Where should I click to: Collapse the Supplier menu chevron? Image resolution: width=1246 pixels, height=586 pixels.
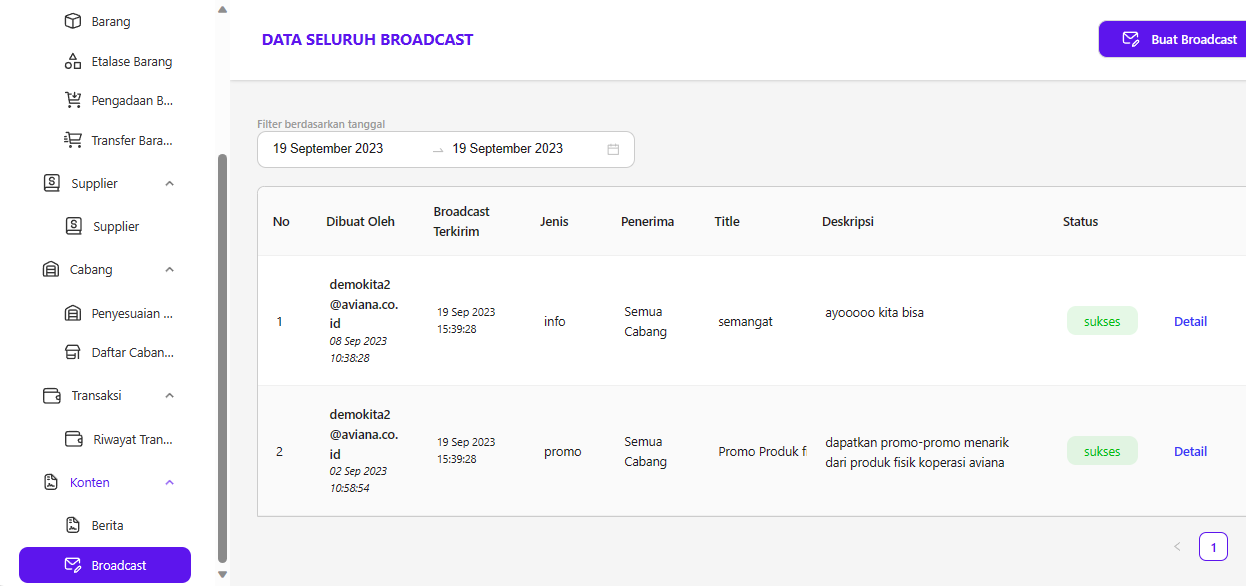pos(169,184)
